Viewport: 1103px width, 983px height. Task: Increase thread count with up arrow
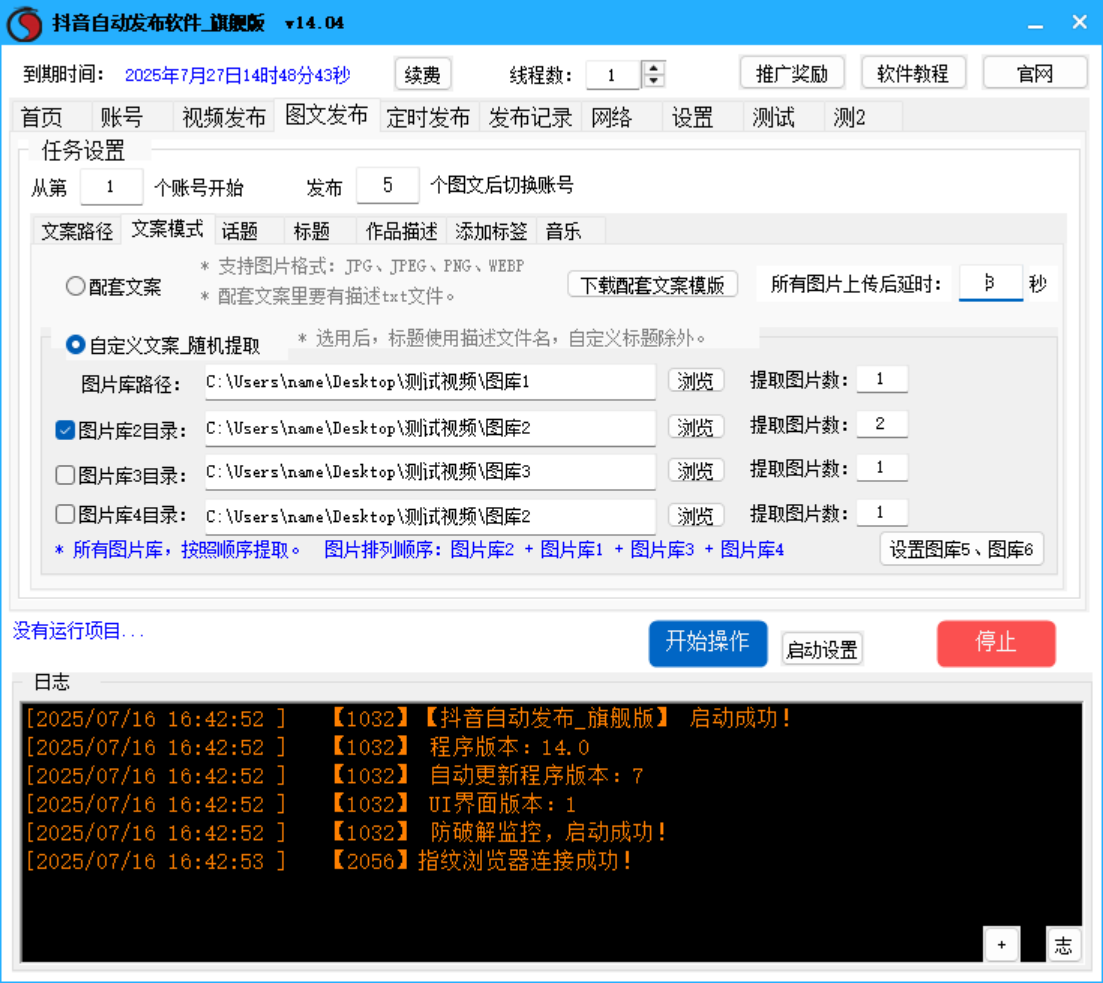pos(653,68)
